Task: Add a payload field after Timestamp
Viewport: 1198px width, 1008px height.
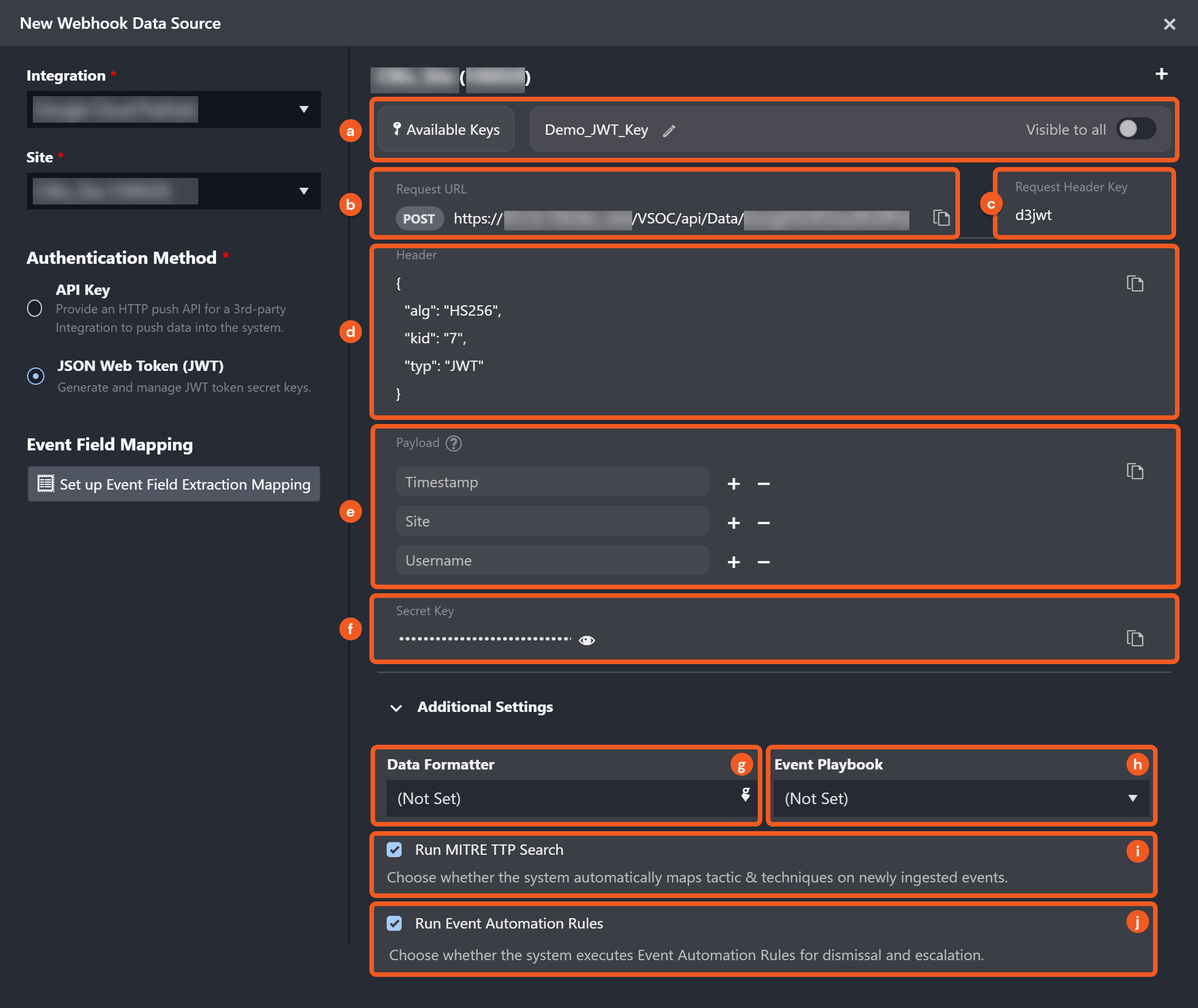Action: 733,483
